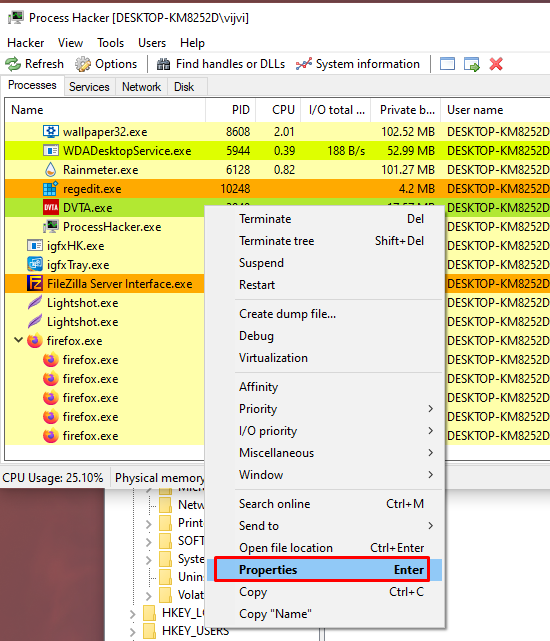Image resolution: width=550 pixels, height=641 pixels.
Task: Select Restart in the context menu
Action: pos(324,285)
